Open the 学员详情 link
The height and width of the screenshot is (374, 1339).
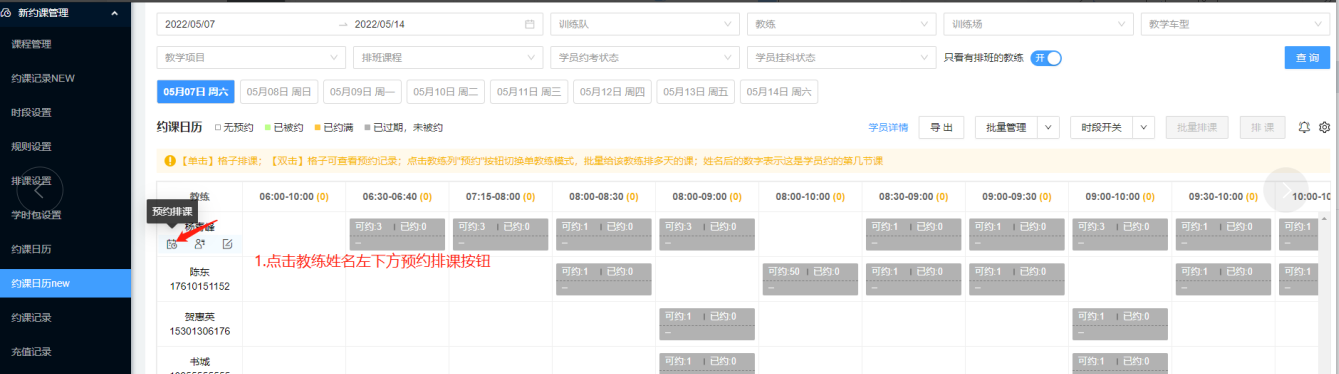tap(888, 128)
